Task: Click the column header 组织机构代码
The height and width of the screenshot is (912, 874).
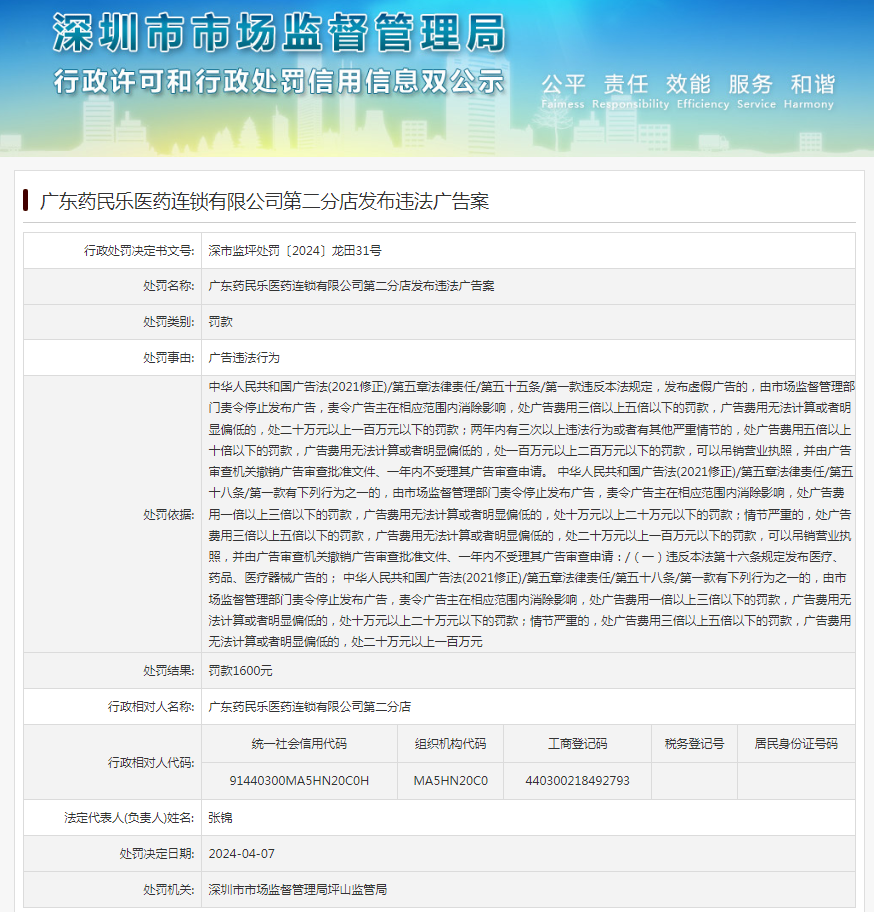Action: coord(451,743)
